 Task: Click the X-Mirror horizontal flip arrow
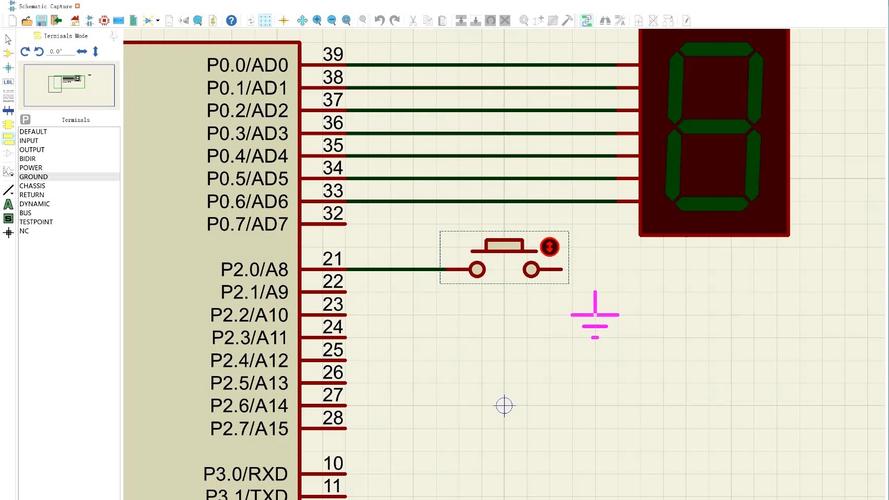tap(82, 52)
